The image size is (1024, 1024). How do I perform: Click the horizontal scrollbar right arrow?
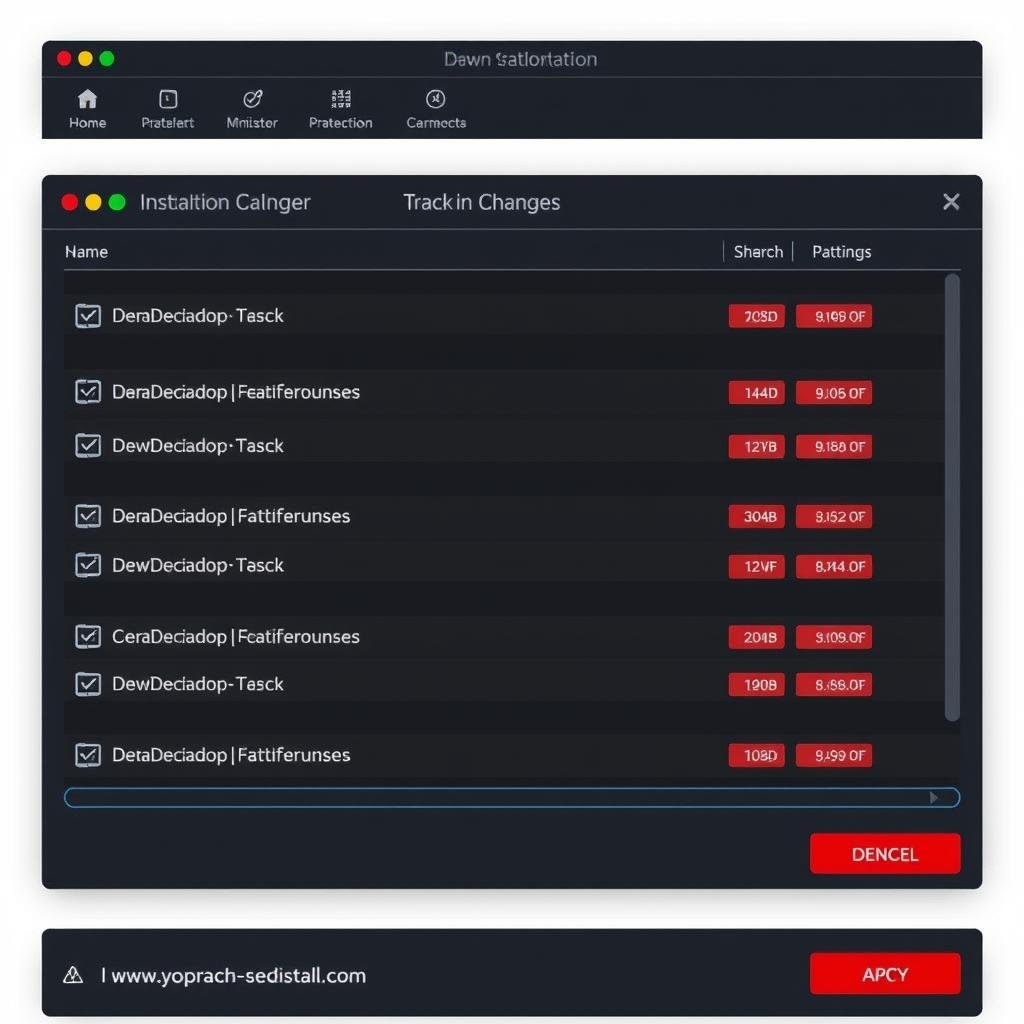coord(935,797)
